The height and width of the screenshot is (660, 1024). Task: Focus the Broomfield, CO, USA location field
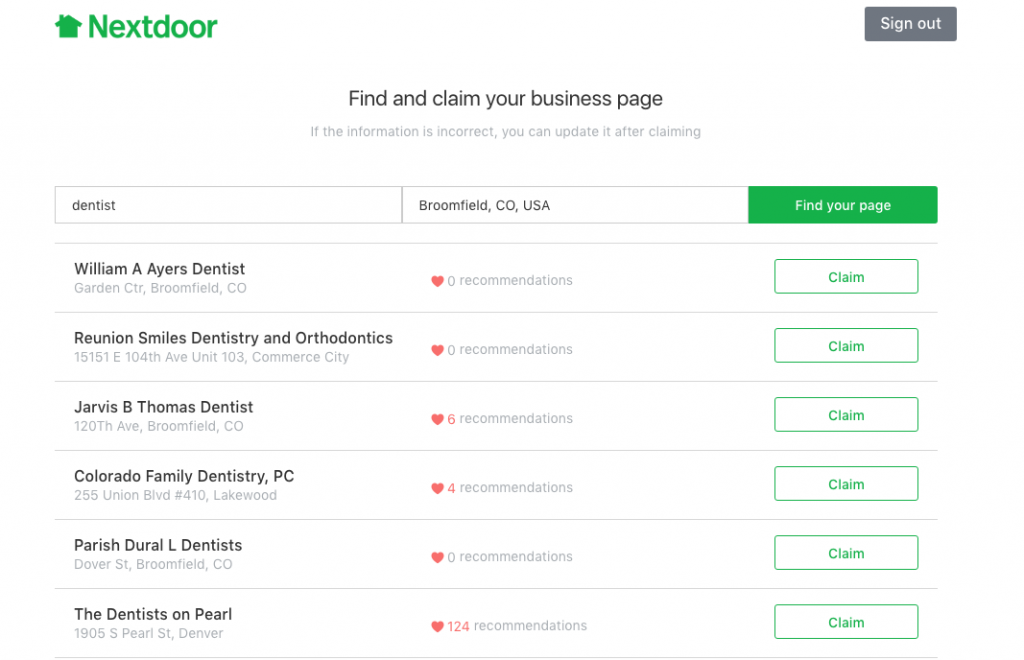pyautogui.click(x=575, y=205)
